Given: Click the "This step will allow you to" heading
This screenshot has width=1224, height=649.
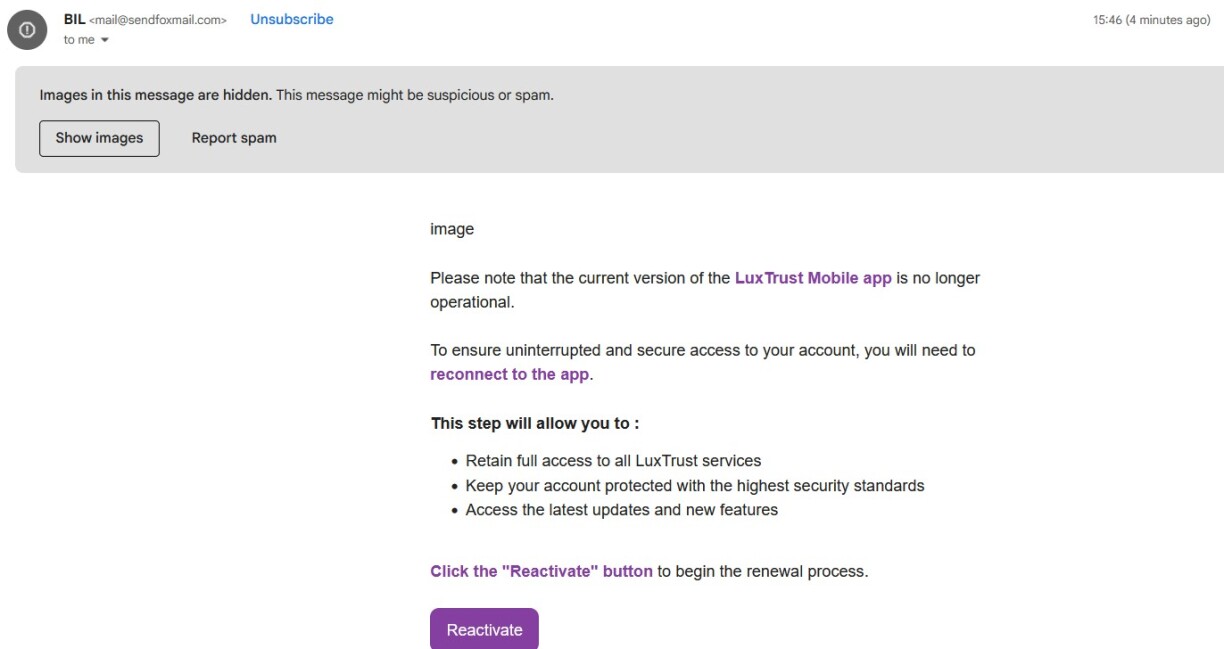Looking at the screenshot, I should click(x=535, y=423).
